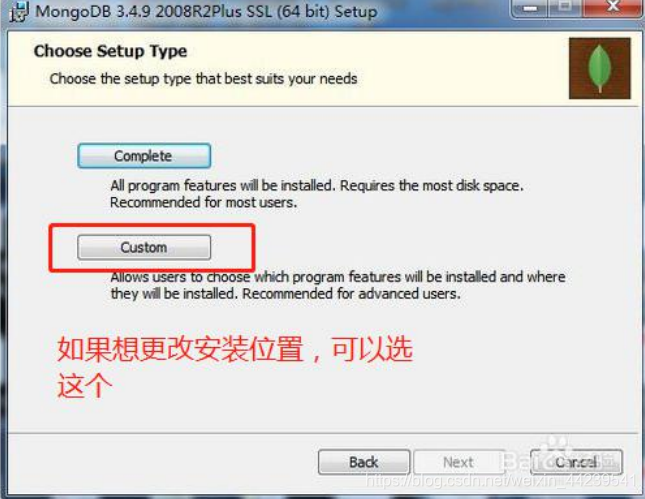Open the blog.csdn.net watermark URL
This screenshot has height=499, width=645.
coord(501,480)
